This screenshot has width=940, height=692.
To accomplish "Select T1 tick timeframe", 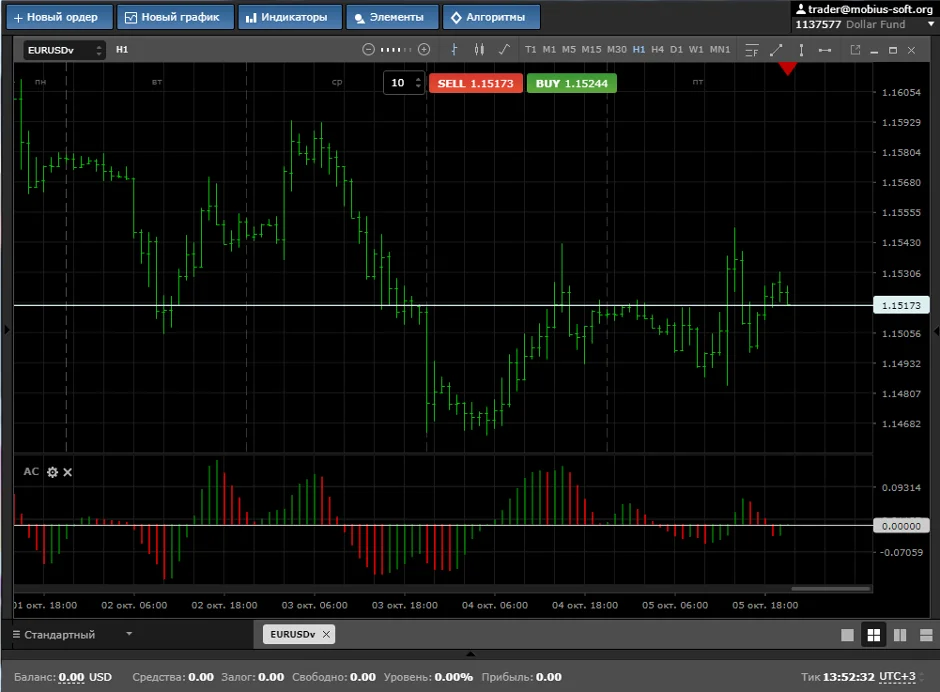I will click(531, 50).
